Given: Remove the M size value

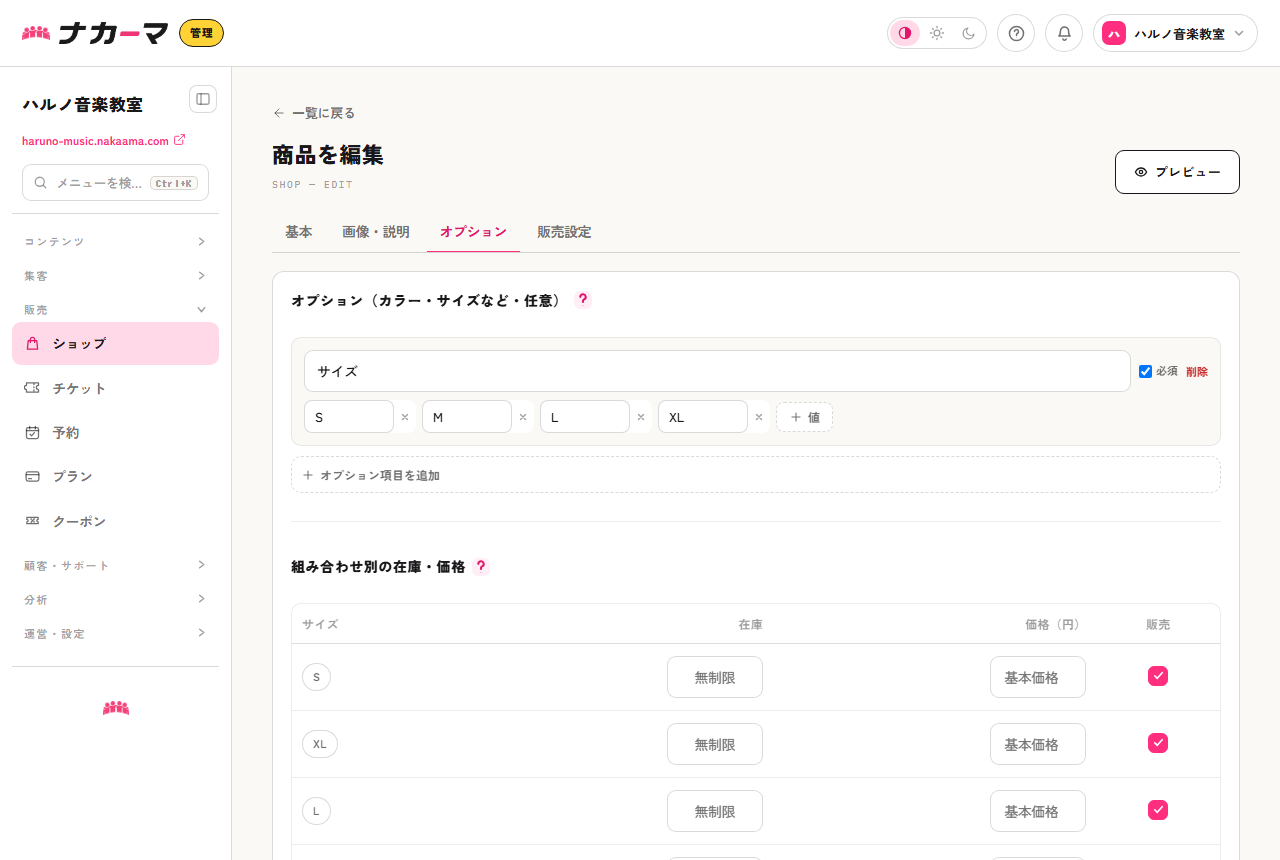Looking at the screenshot, I should (x=523, y=417).
